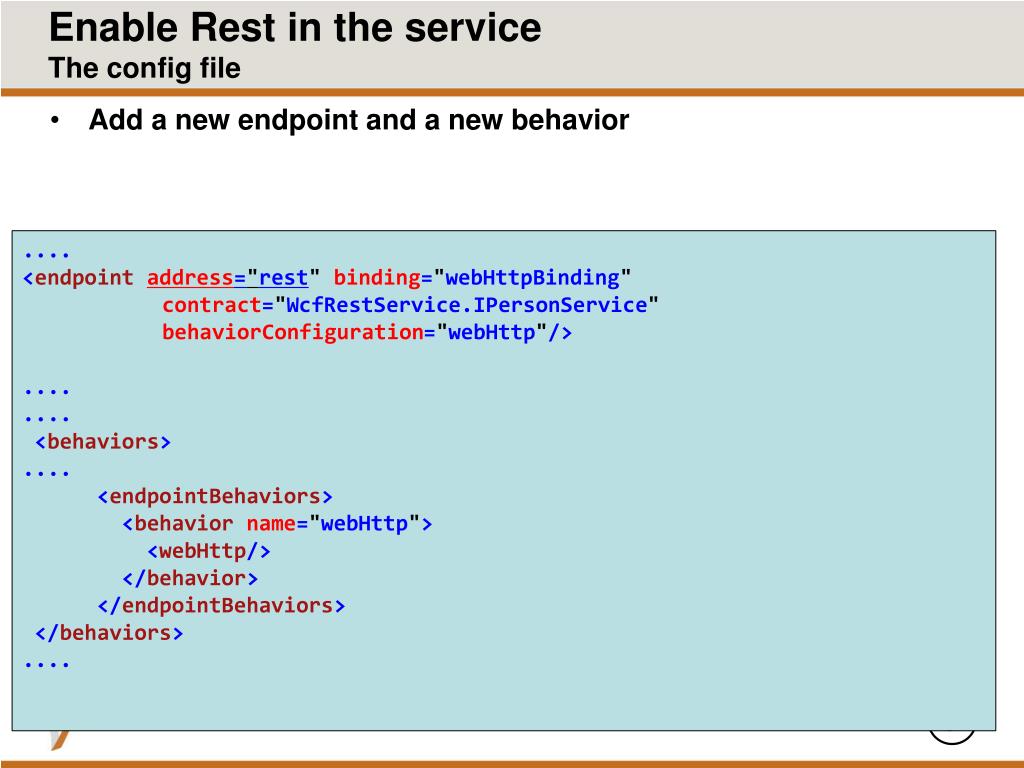Select the behaviorConfiguration="webHttp" line
This screenshot has height=768, width=1024.
[367, 332]
